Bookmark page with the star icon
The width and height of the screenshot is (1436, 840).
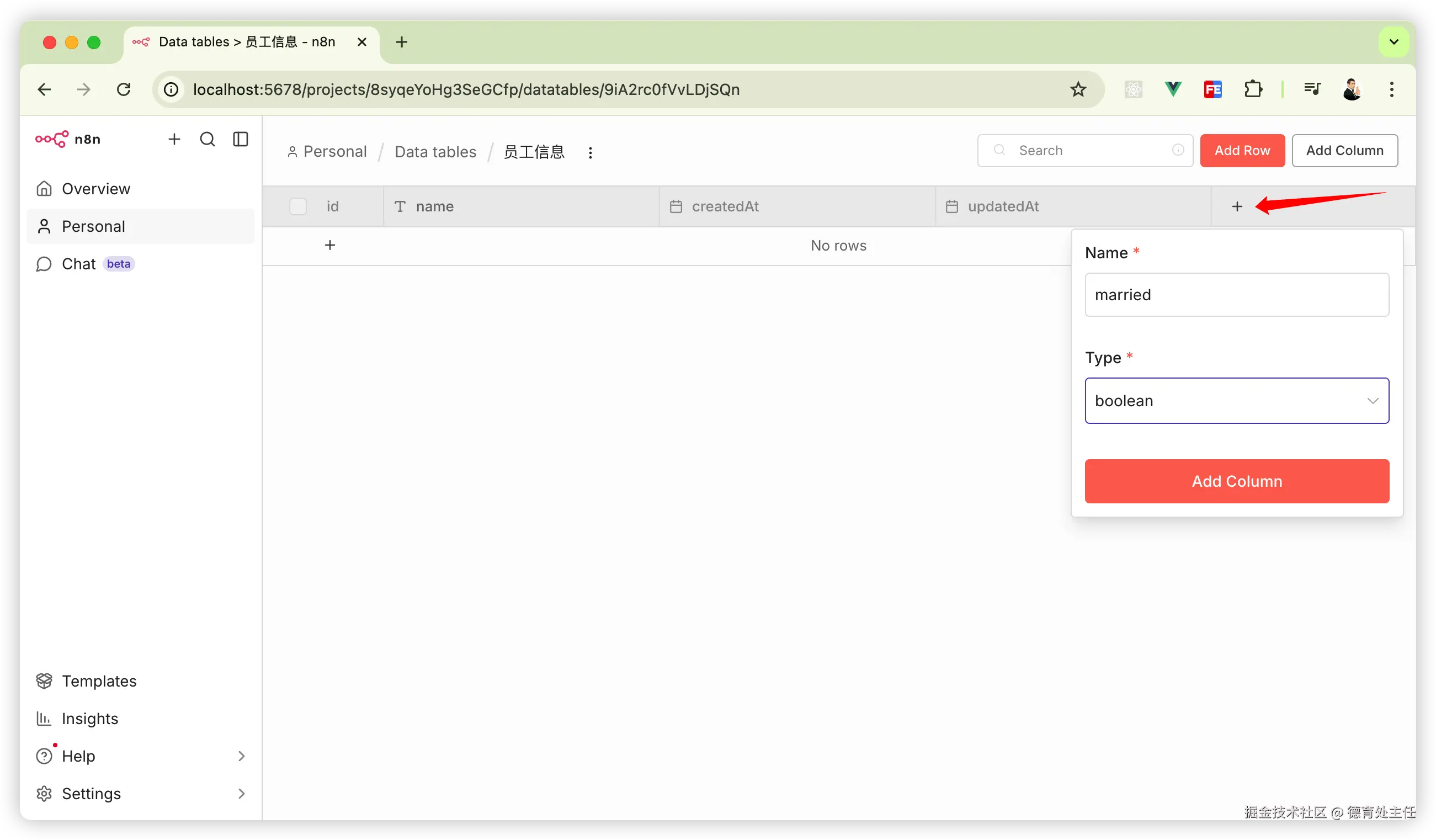point(1078,89)
